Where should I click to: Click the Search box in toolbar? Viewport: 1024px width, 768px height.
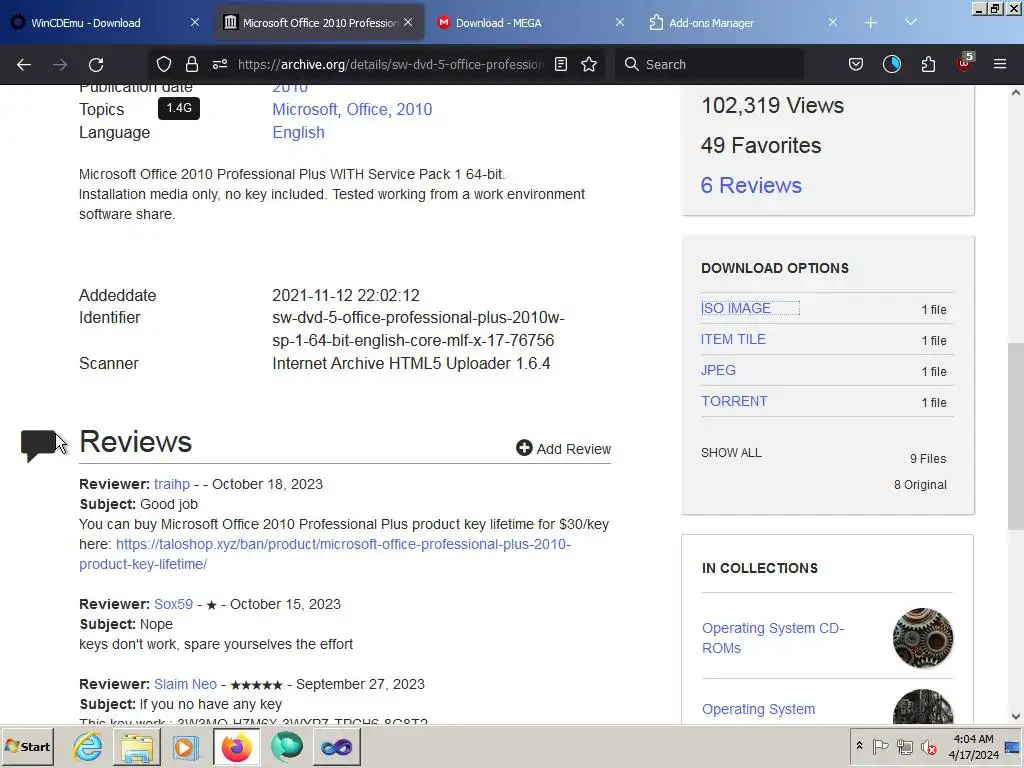709,65
